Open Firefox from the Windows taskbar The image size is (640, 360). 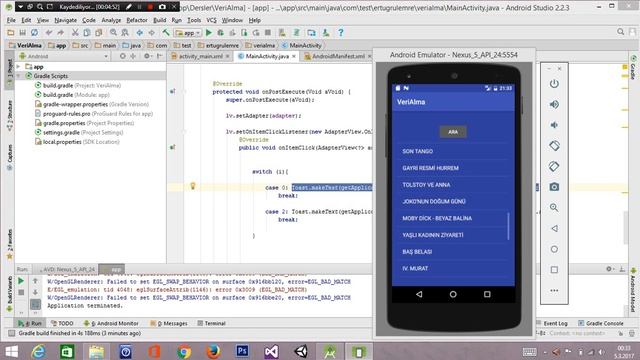point(213,351)
